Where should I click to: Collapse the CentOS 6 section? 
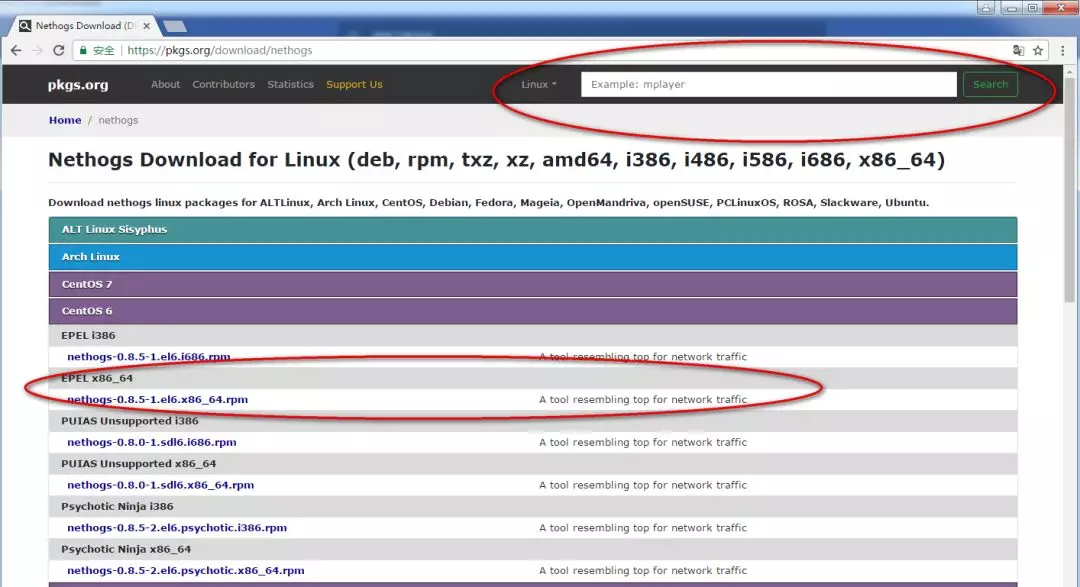pyautogui.click(x=532, y=311)
